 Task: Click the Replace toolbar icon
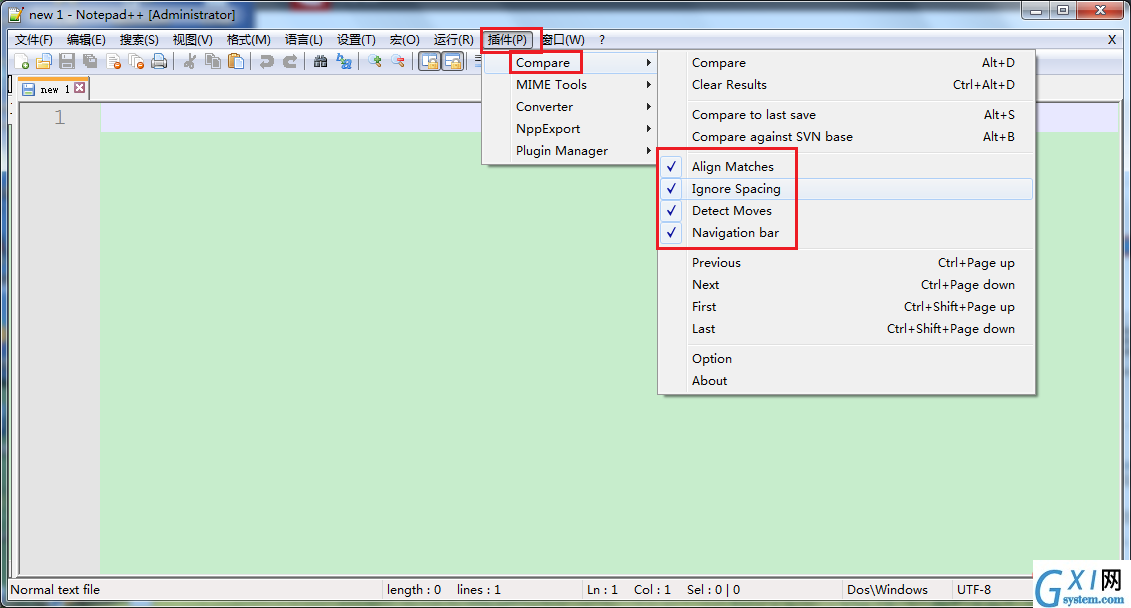[344, 62]
